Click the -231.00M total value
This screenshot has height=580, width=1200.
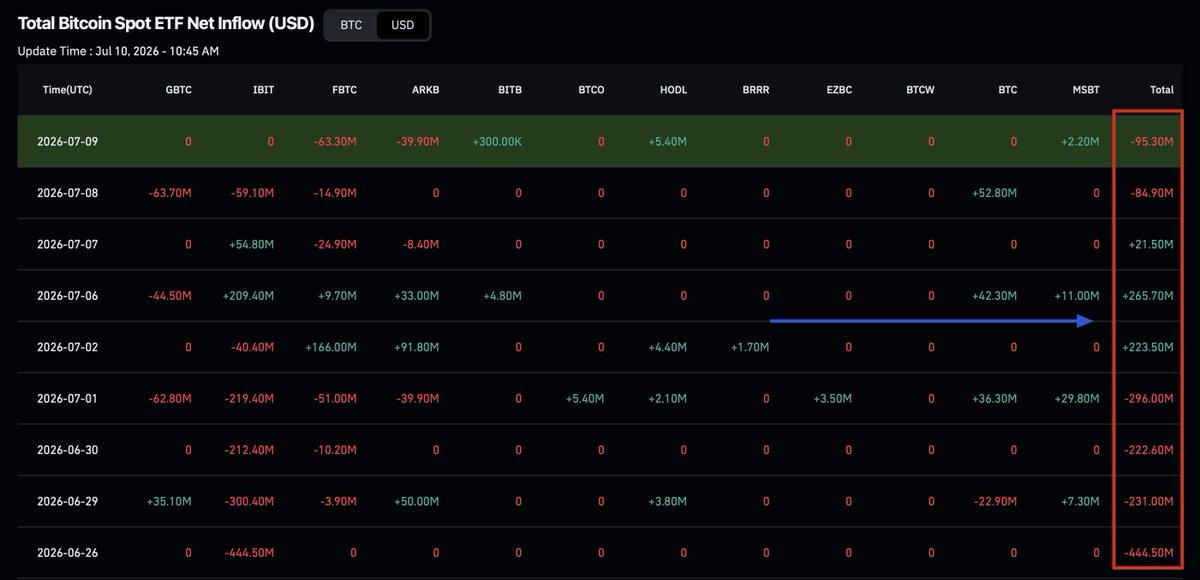pyautogui.click(x=1150, y=502)
